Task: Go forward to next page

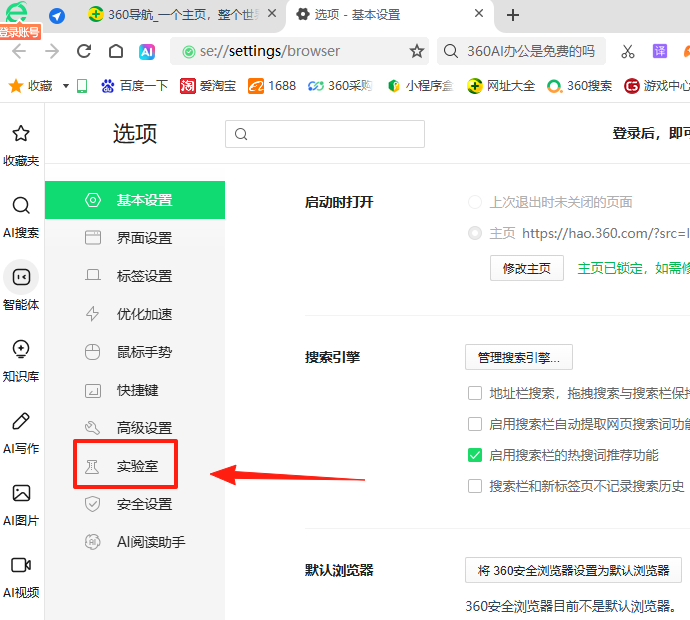Action: [51, 51]
